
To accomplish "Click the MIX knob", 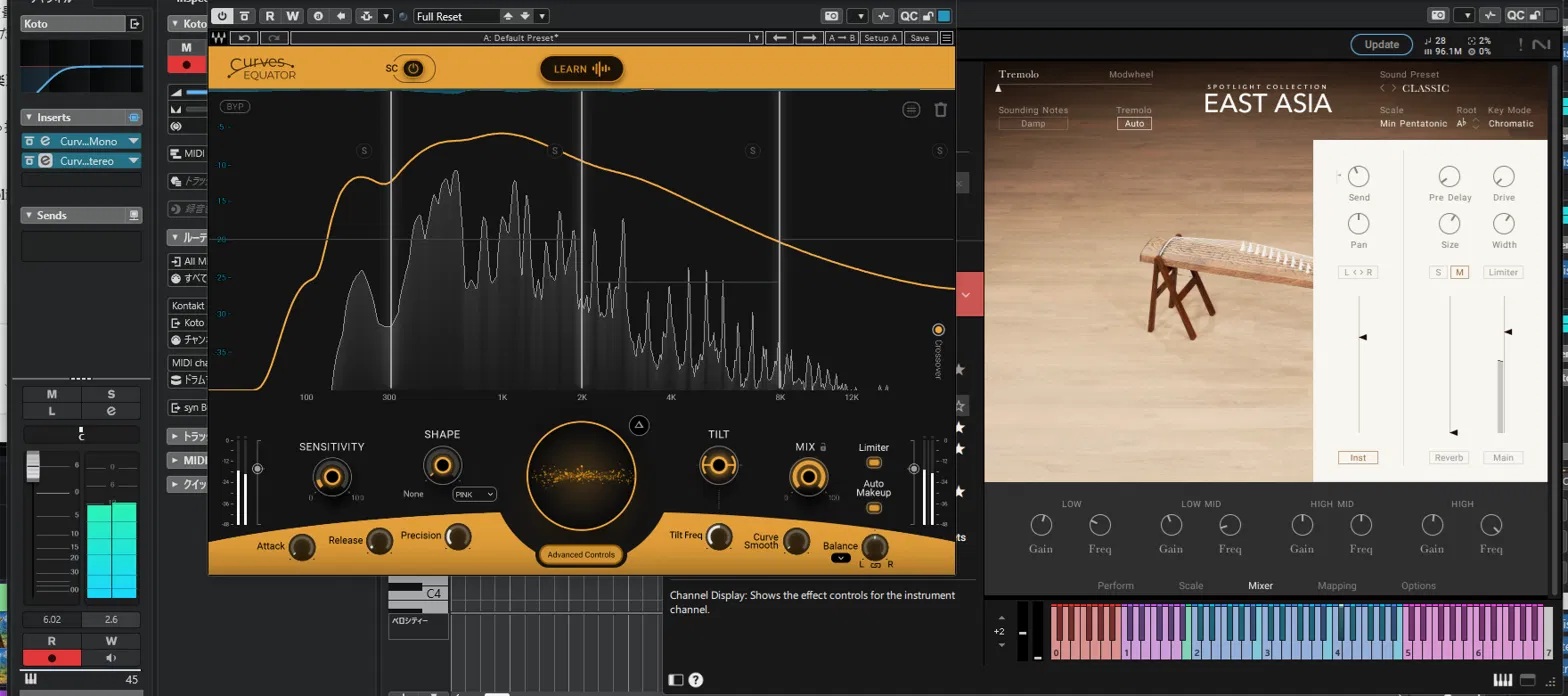I will [807, 476].
